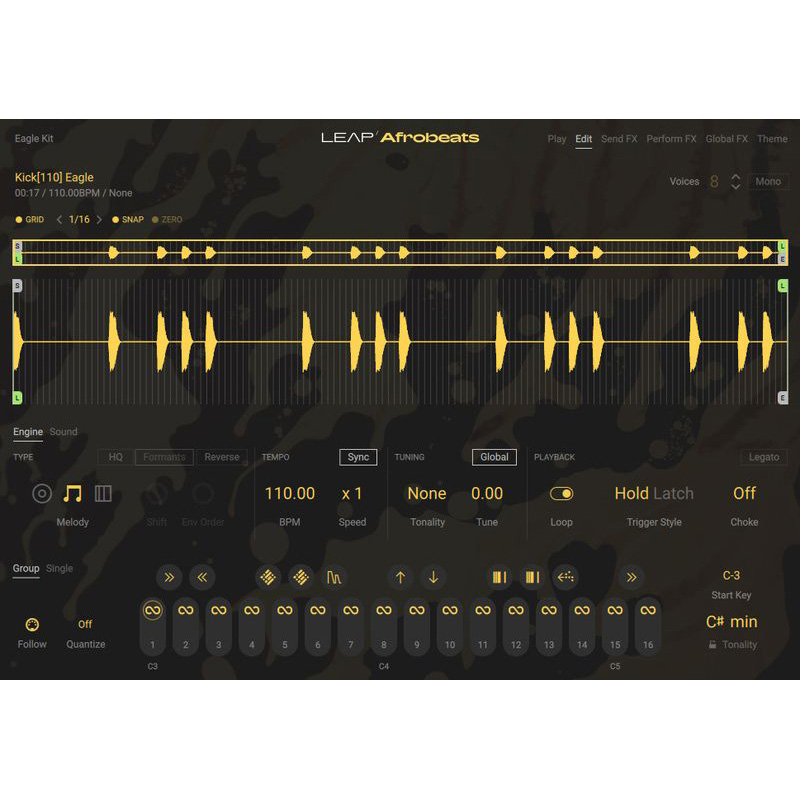Toggle the ZERO crossing option
Image resolution: width=800 pixels, height=800 pixels.
tap(167, 219)
